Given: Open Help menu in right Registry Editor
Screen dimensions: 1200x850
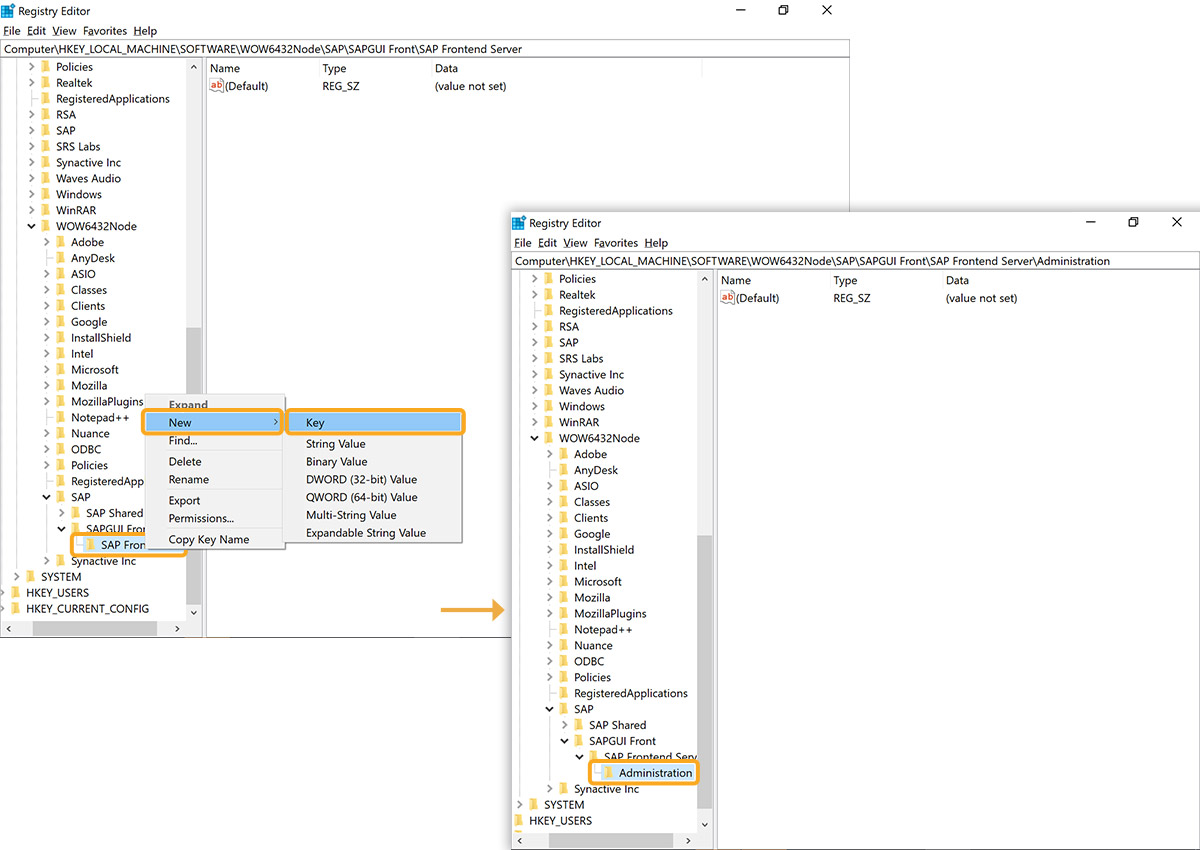Looking at the screenshot, I should tap(656, 243).
